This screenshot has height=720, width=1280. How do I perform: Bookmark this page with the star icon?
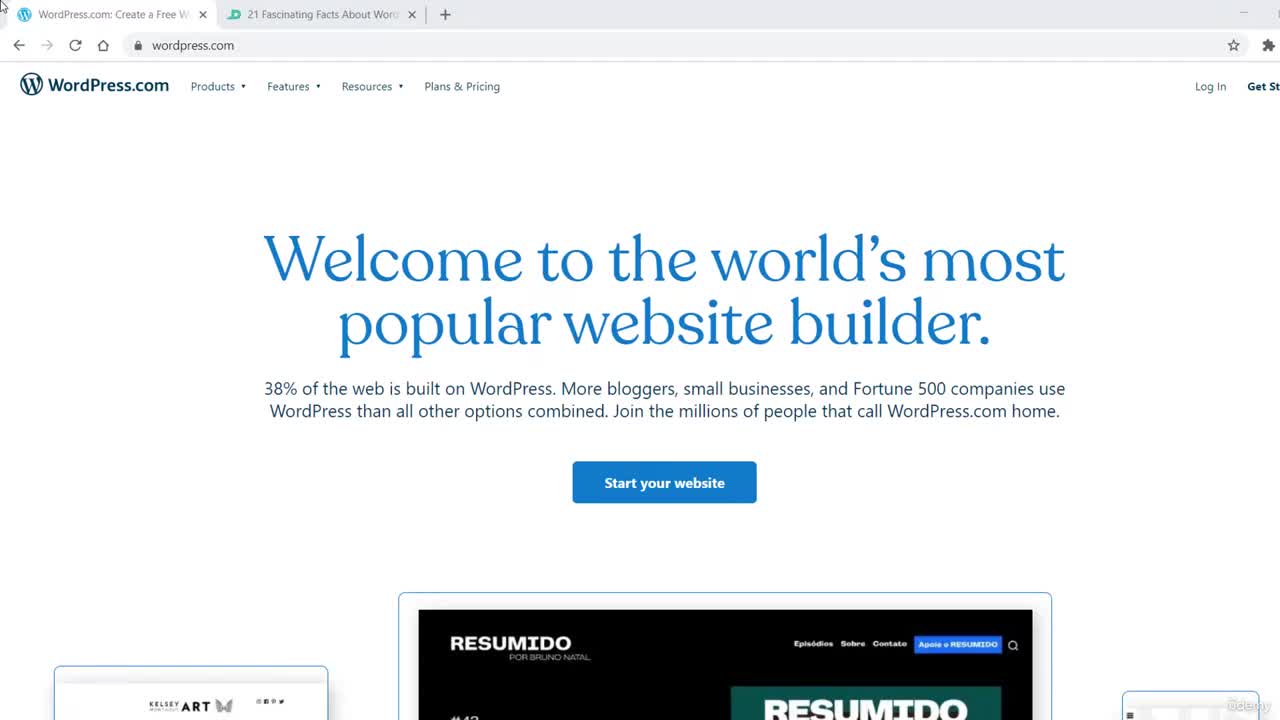tap(1234, 45)
